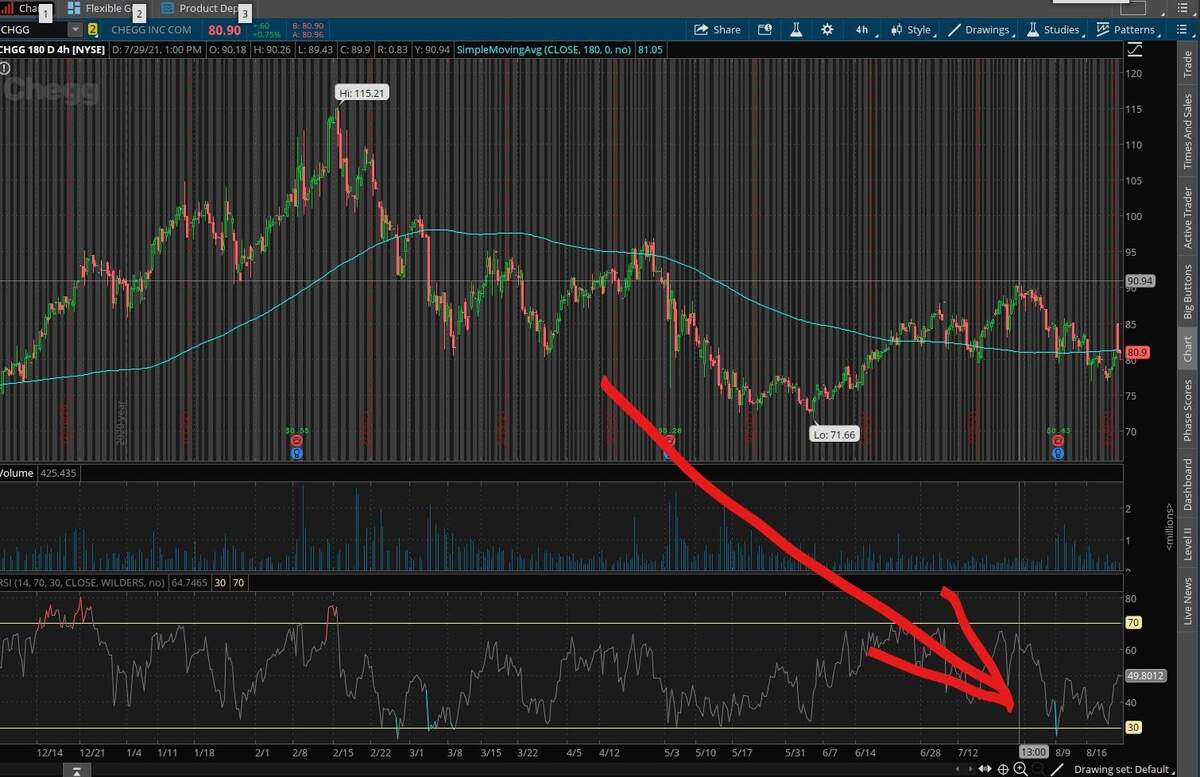Click the info circle icon at chart top-left
Viewport: 1200px width, 777px height.
(6, 68)
